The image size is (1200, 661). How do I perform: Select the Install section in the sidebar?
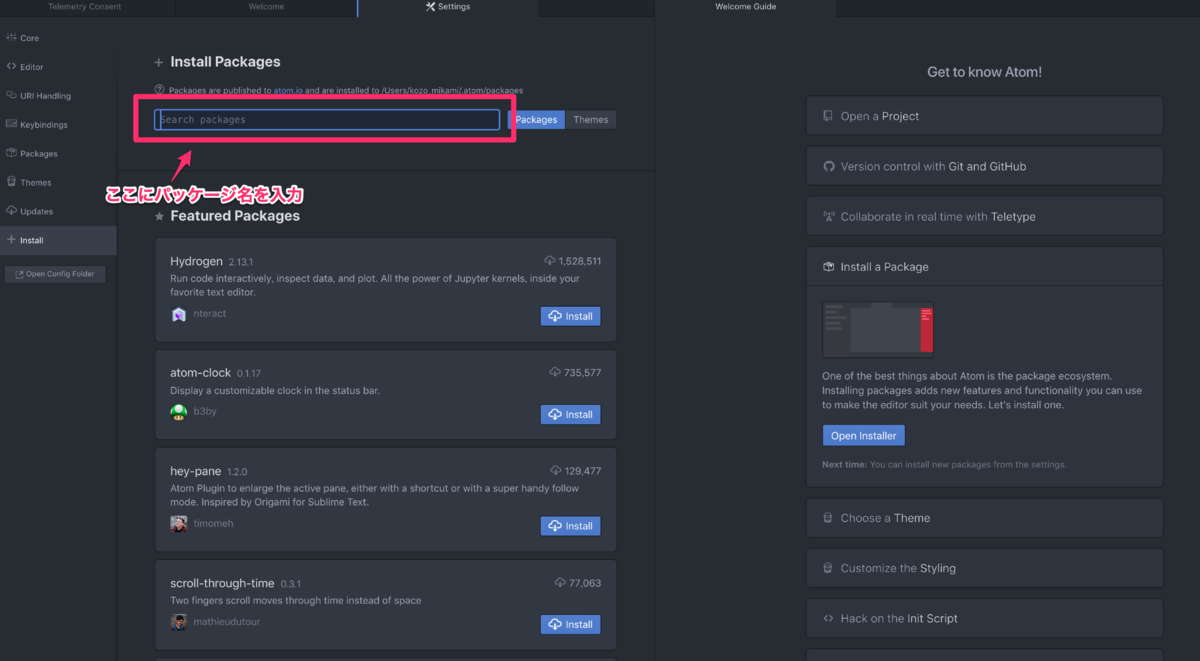(58, 240)
